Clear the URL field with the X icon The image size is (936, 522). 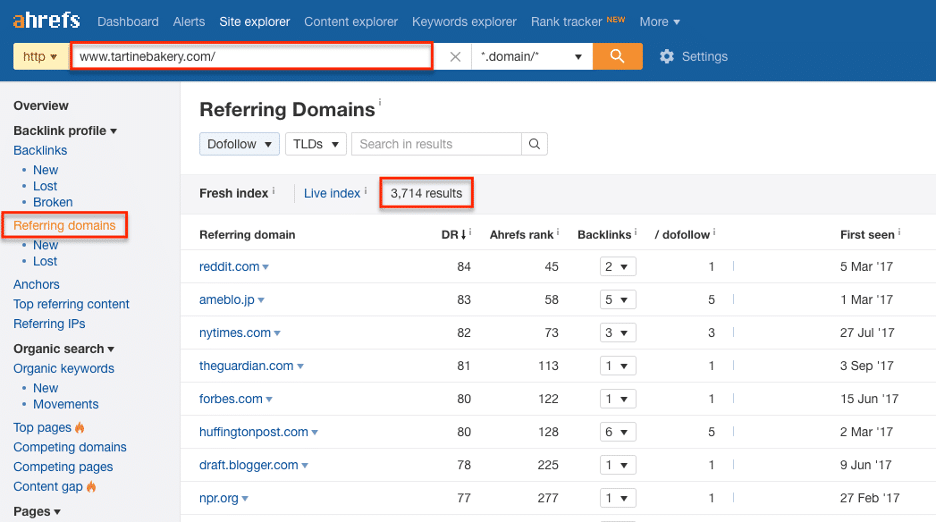click(455, 57)
